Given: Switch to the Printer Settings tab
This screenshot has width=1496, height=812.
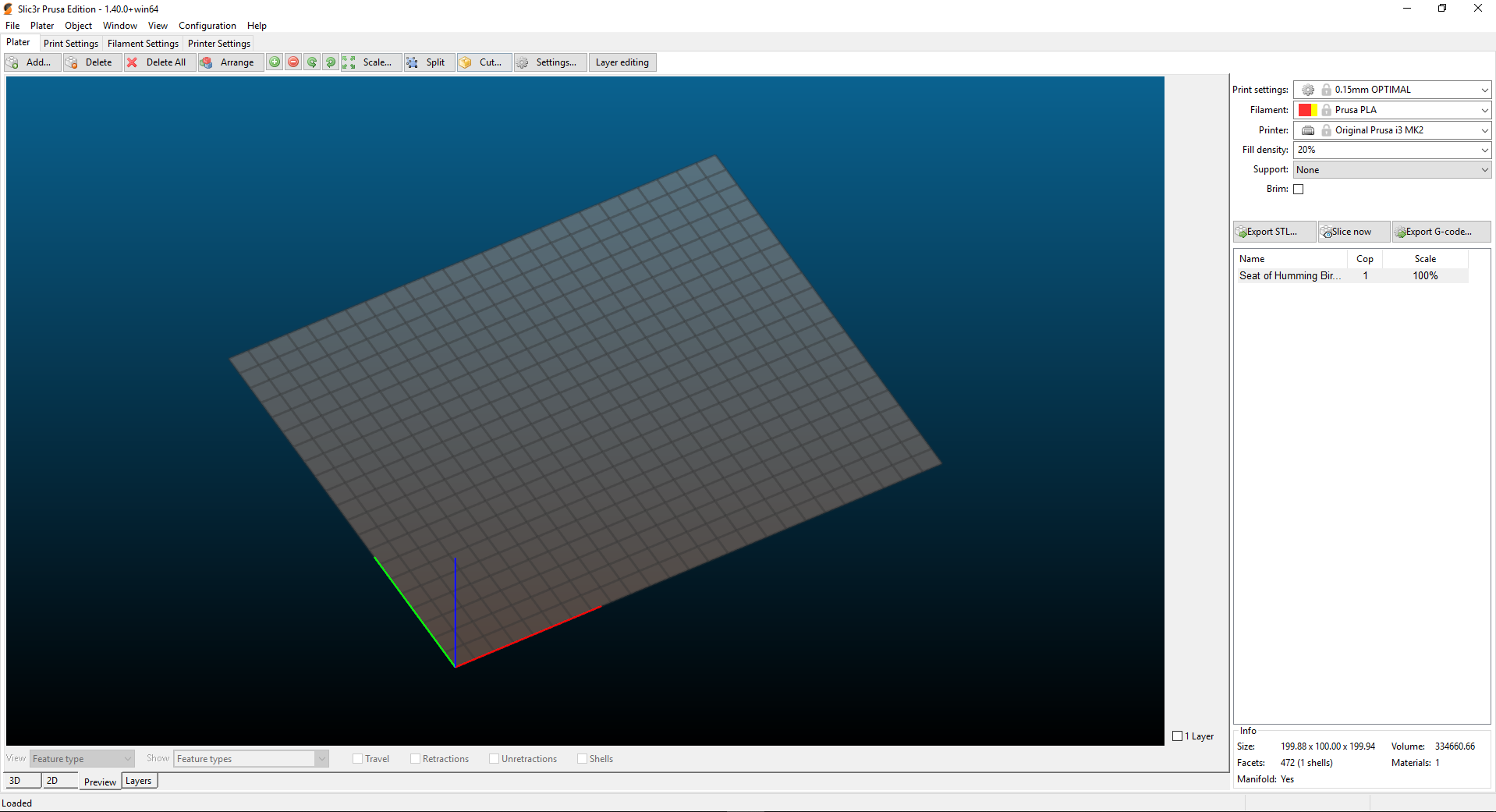Looking at the screenshot, I should point(218,43).
